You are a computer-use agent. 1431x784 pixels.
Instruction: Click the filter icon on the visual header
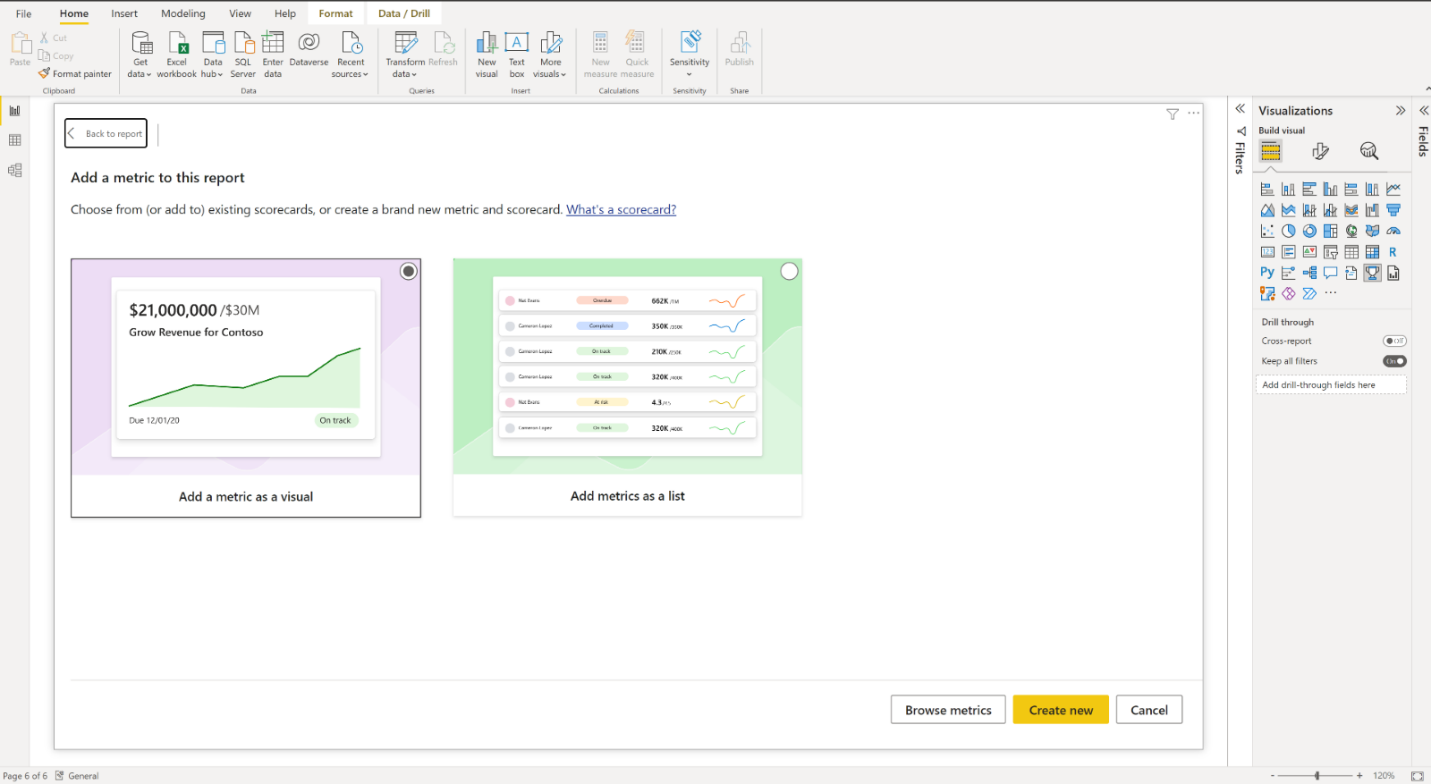pos(1172,114)
